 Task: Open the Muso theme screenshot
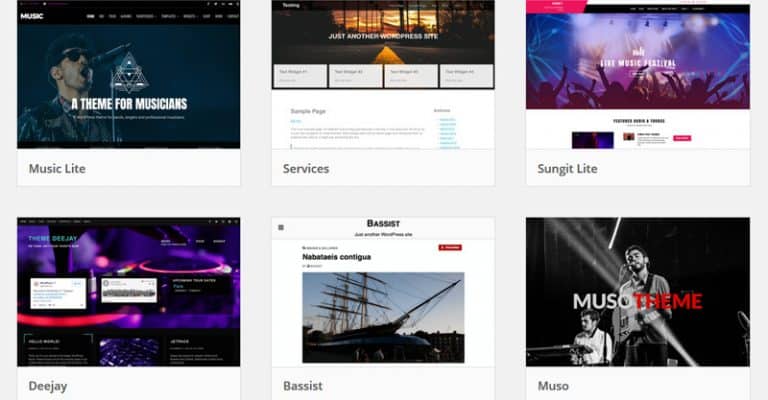[x=638, y=292]
